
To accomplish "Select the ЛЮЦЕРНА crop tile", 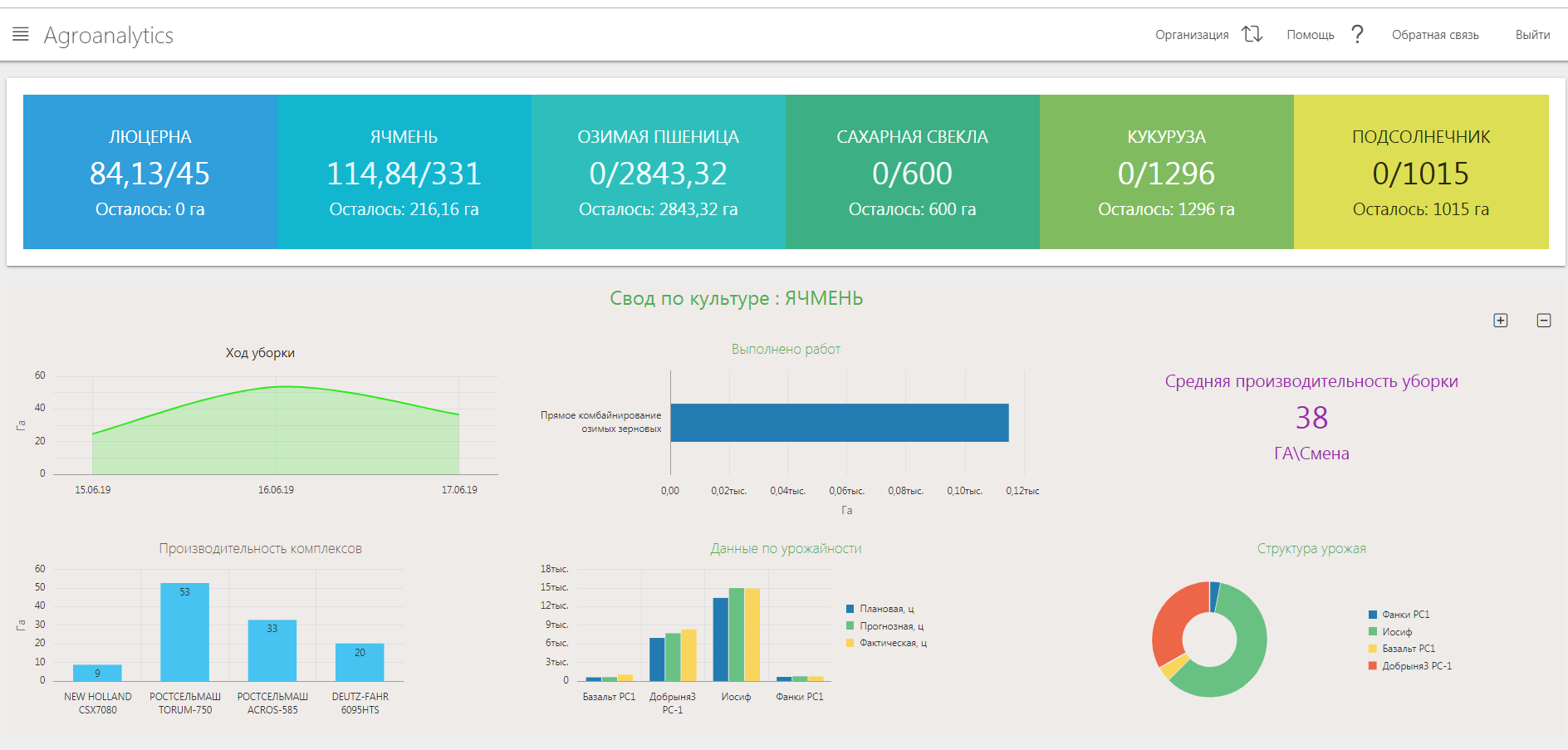I will [150, 172].
